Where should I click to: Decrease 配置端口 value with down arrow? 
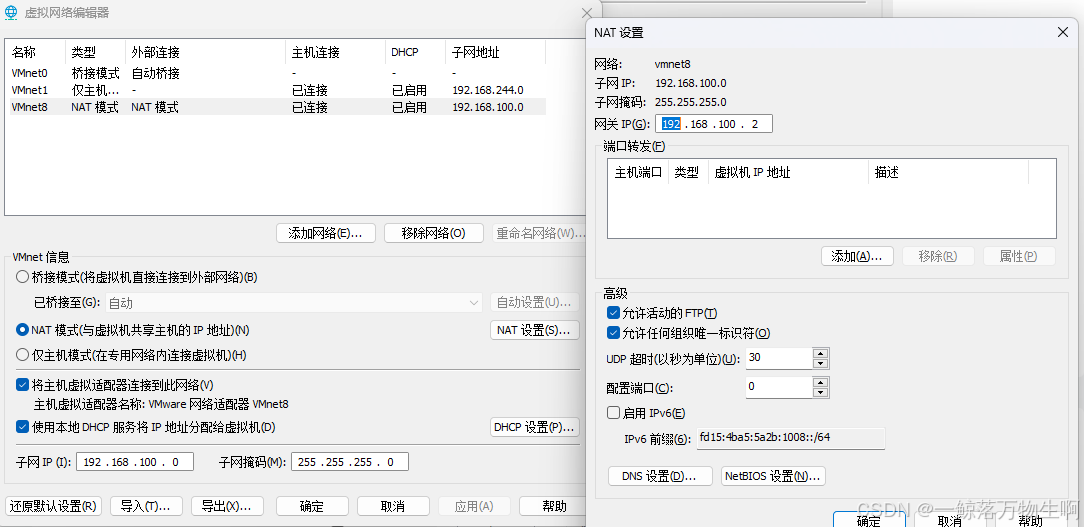point(821,392)
